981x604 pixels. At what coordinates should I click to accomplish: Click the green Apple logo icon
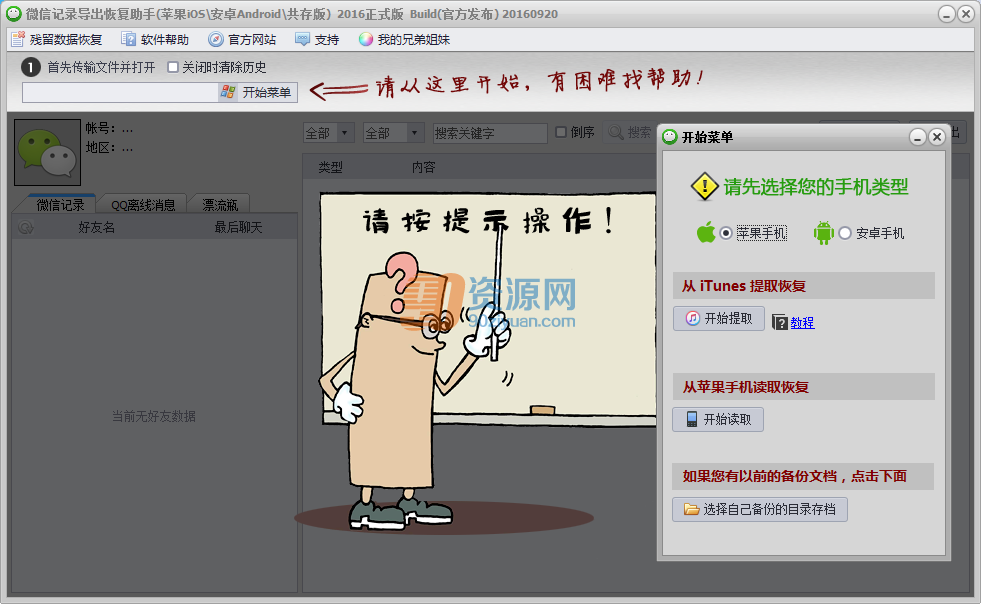click(x=706, y=232)
